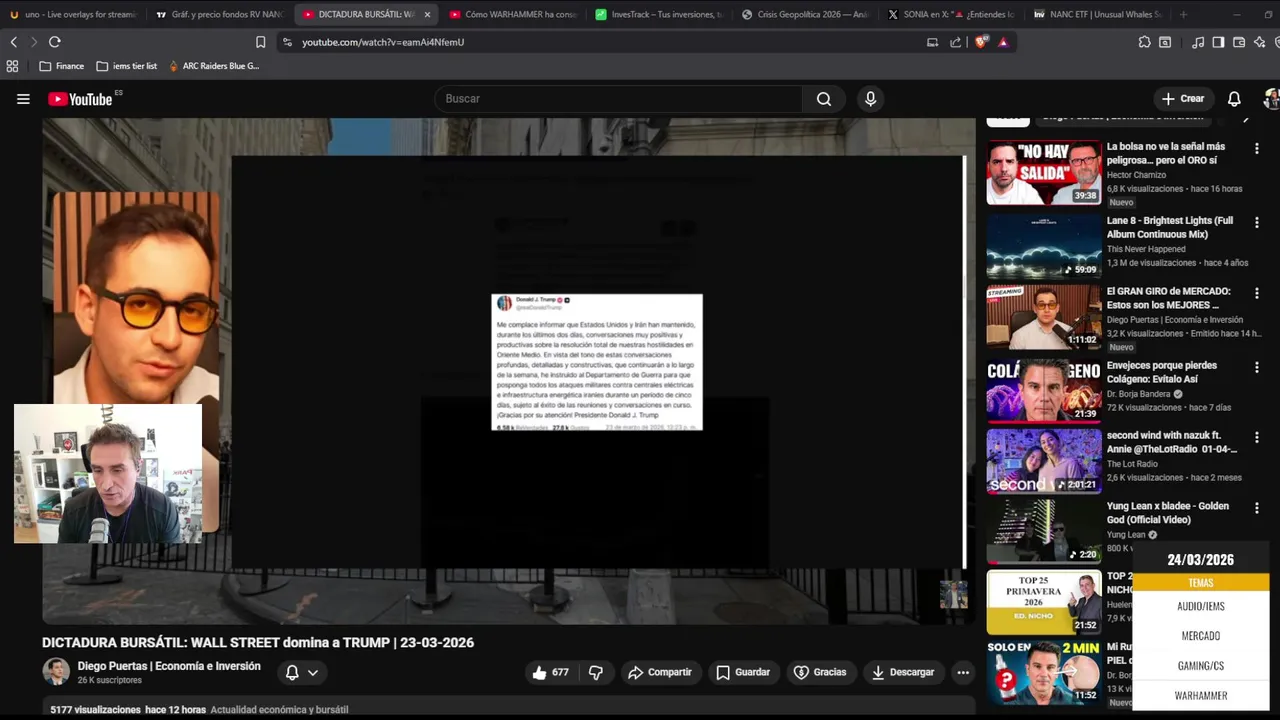Open a new browser tab
This screenshot has height=720, width=1280.
[x=1184, y=15]
